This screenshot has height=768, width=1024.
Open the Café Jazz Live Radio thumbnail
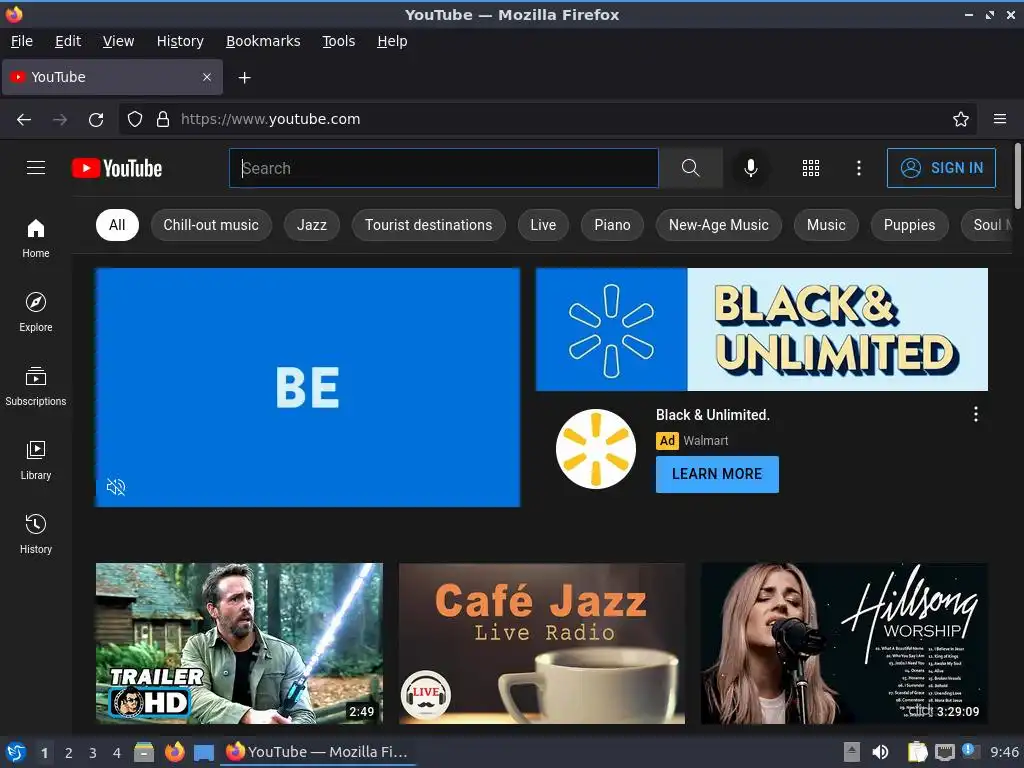click(x=541, y=643)
